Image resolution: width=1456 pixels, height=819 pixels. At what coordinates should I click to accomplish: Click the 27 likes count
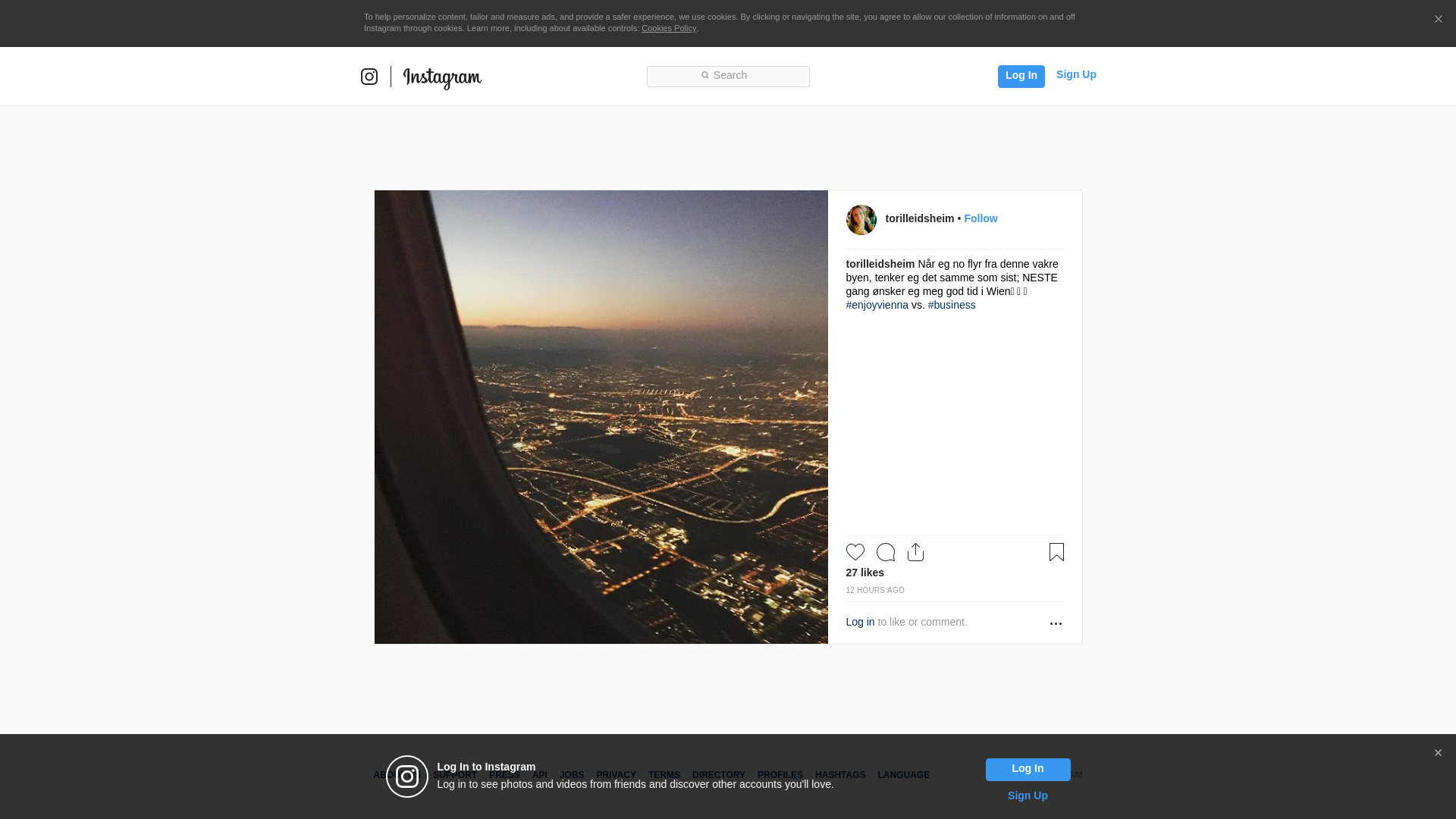tap(865, 573)
